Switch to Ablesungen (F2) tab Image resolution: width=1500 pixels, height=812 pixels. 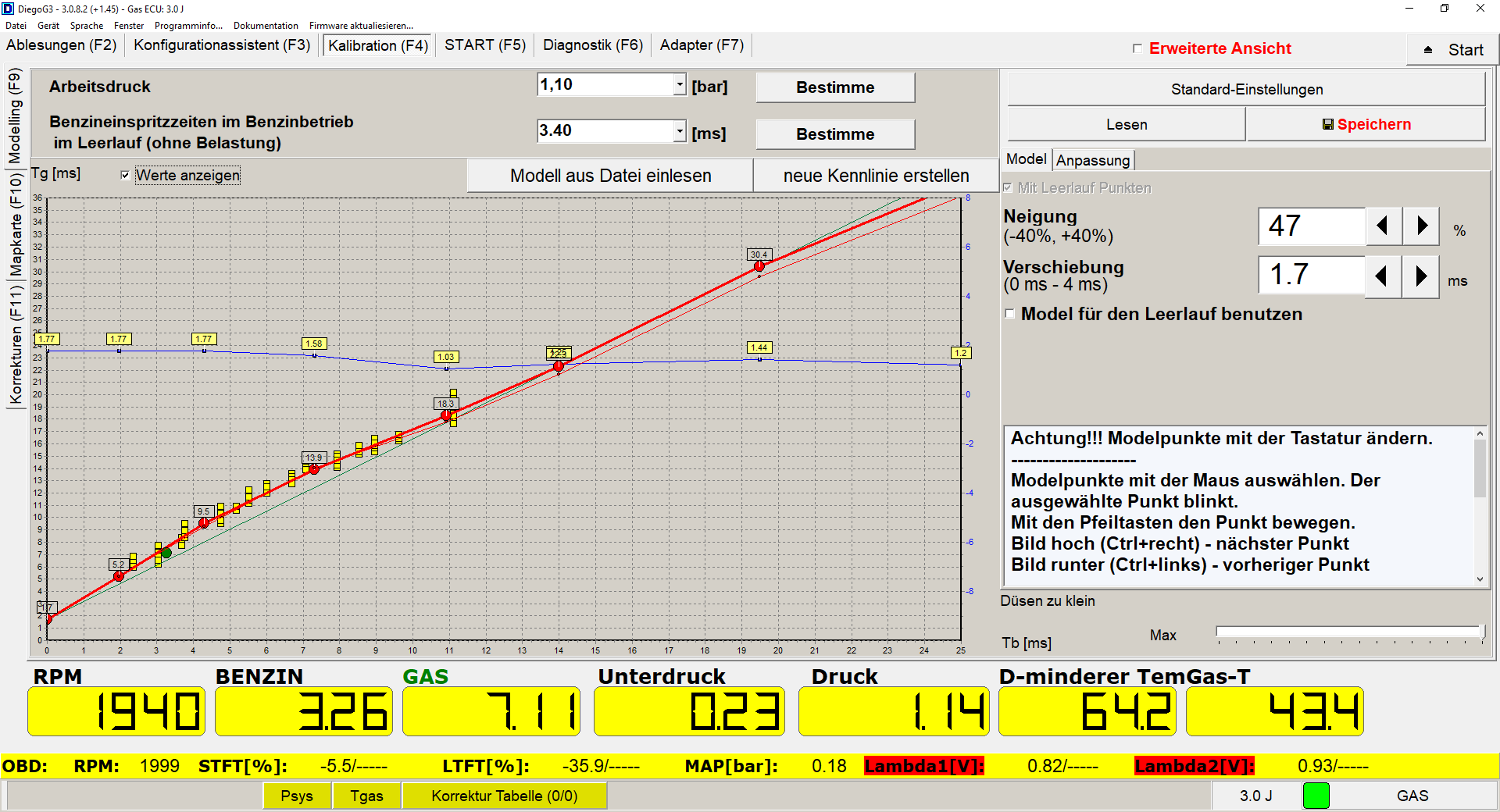[62, 45]
